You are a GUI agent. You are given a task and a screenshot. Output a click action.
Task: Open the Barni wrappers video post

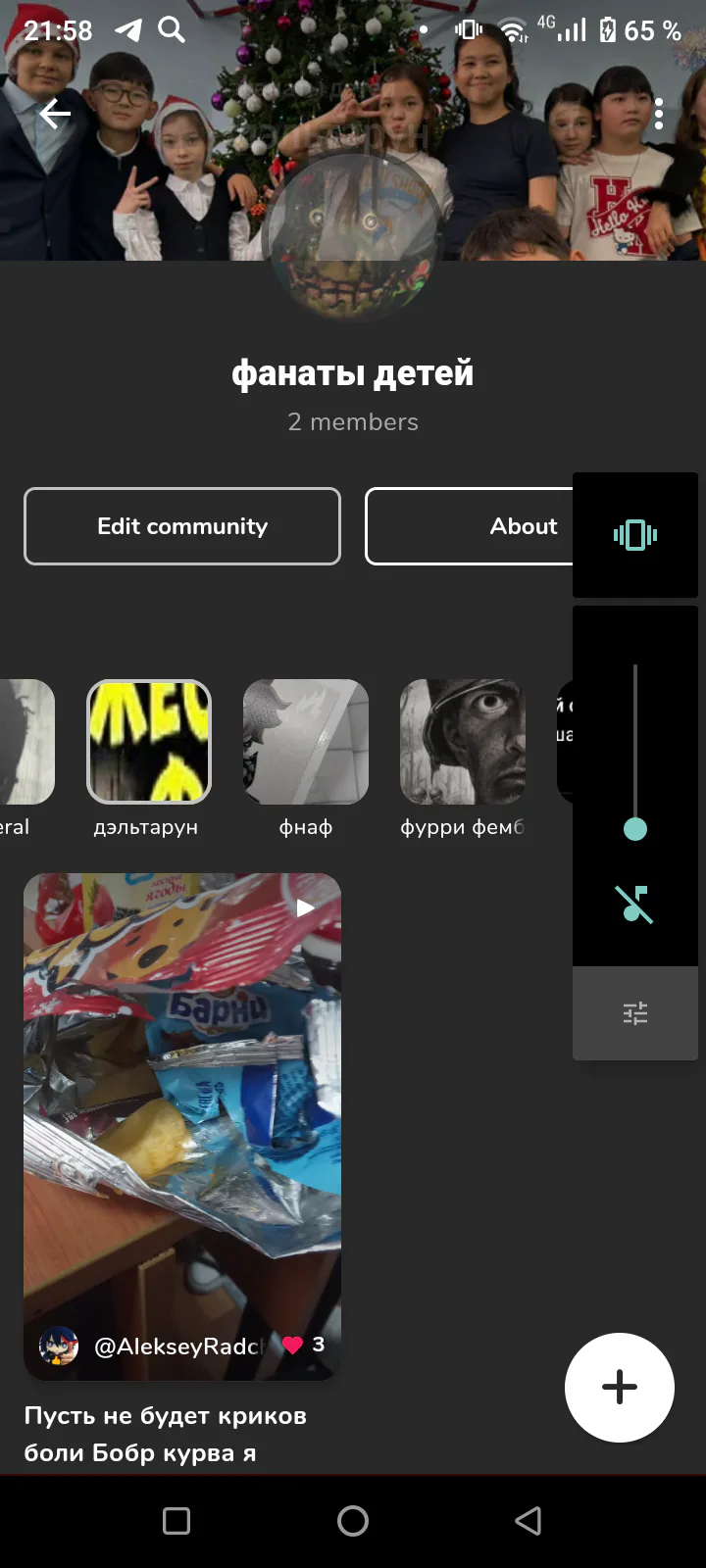coord(182,1127)
